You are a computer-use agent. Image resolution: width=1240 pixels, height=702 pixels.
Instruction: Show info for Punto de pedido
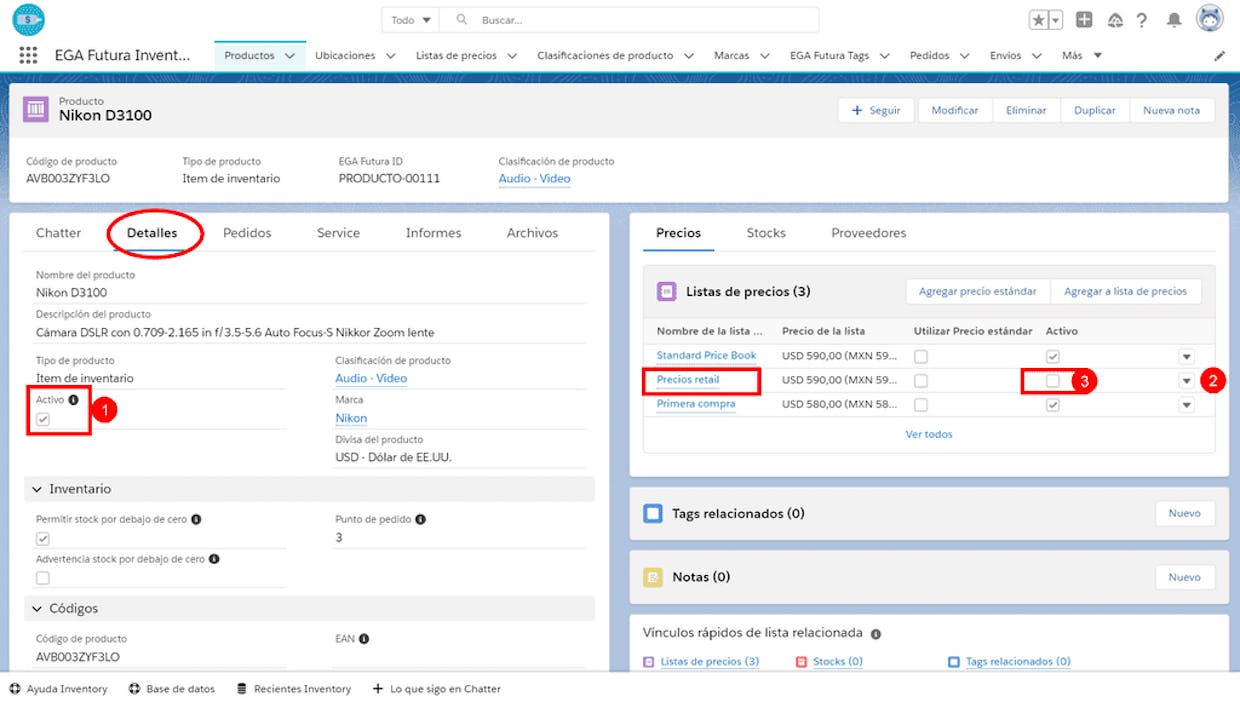(x=420, y=519)
